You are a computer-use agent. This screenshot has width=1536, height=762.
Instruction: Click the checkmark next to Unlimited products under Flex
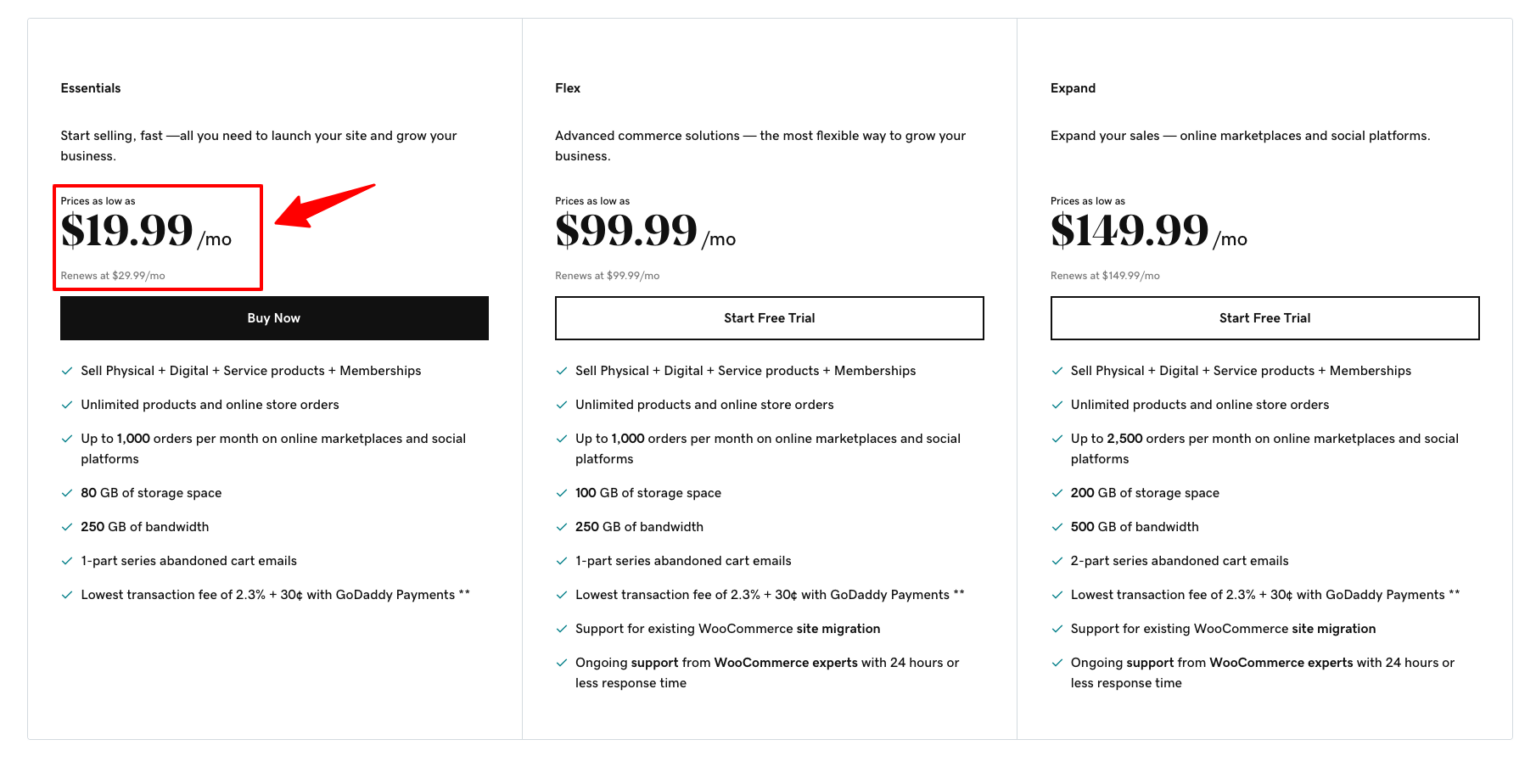[x=561, y=404]
